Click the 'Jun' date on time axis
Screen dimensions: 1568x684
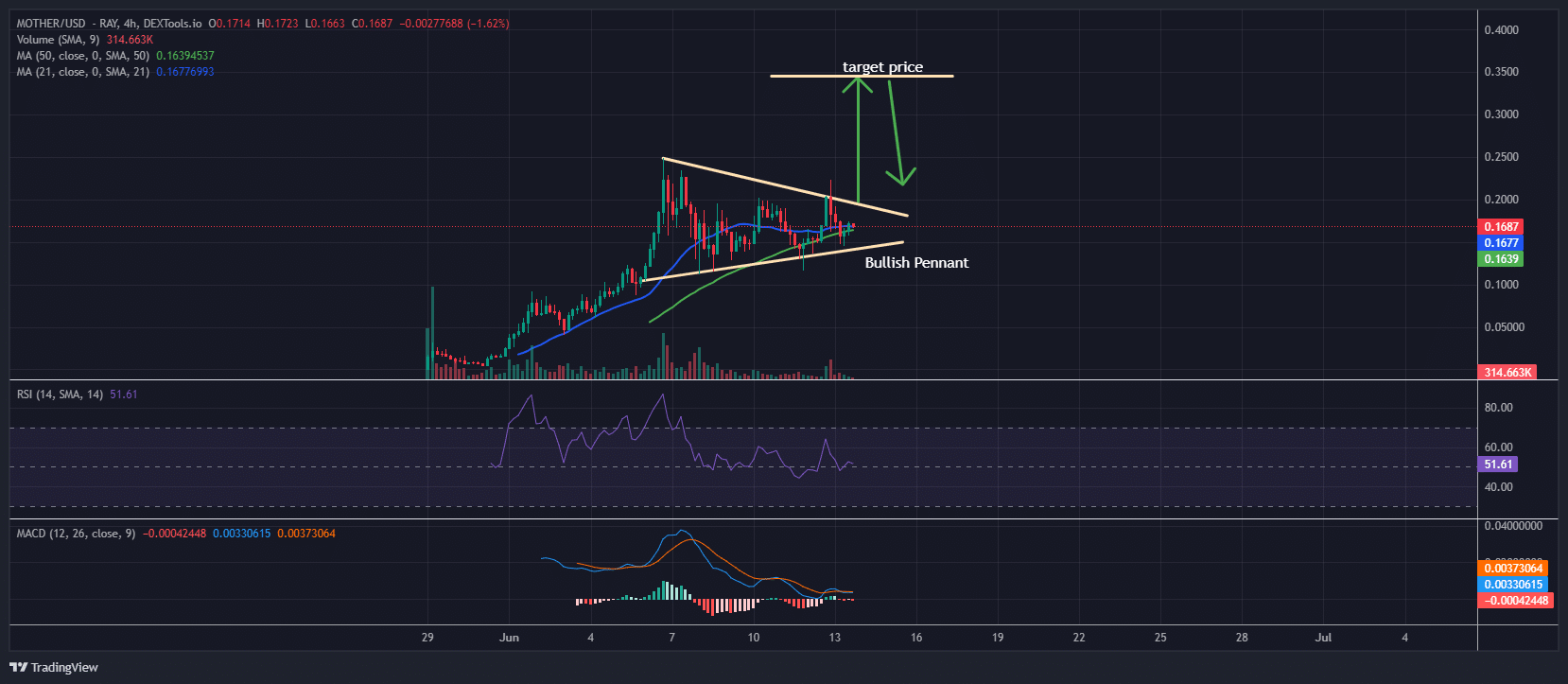click(x=510, y=638)
